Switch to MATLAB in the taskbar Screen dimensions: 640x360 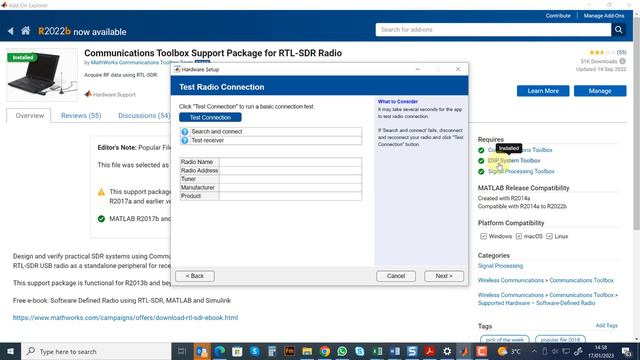[x=464, y=351]
